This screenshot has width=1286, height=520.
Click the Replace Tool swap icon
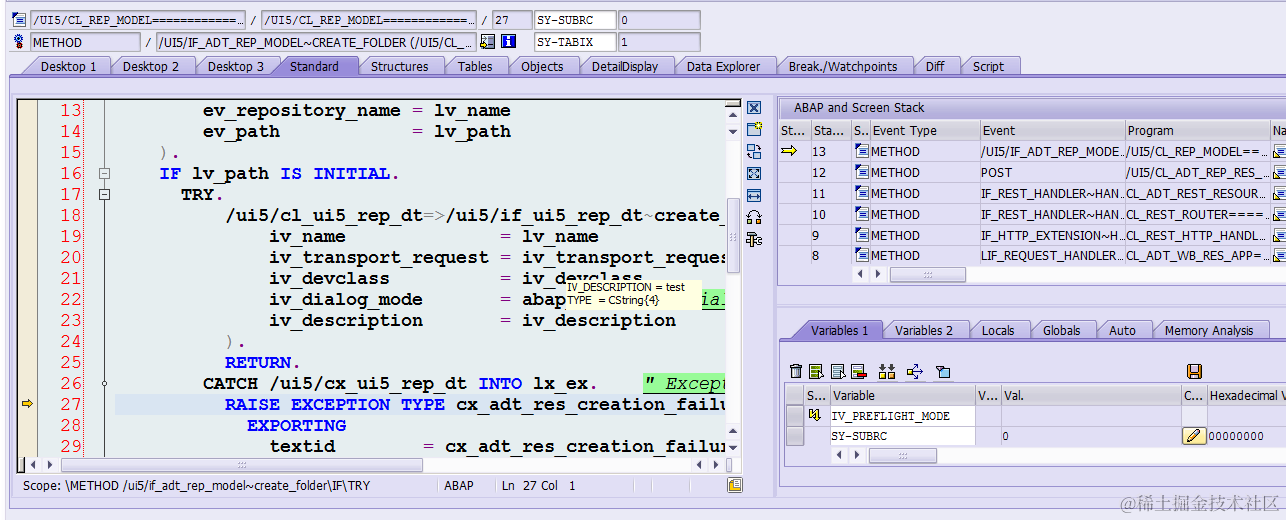click(x=754, y=152)
